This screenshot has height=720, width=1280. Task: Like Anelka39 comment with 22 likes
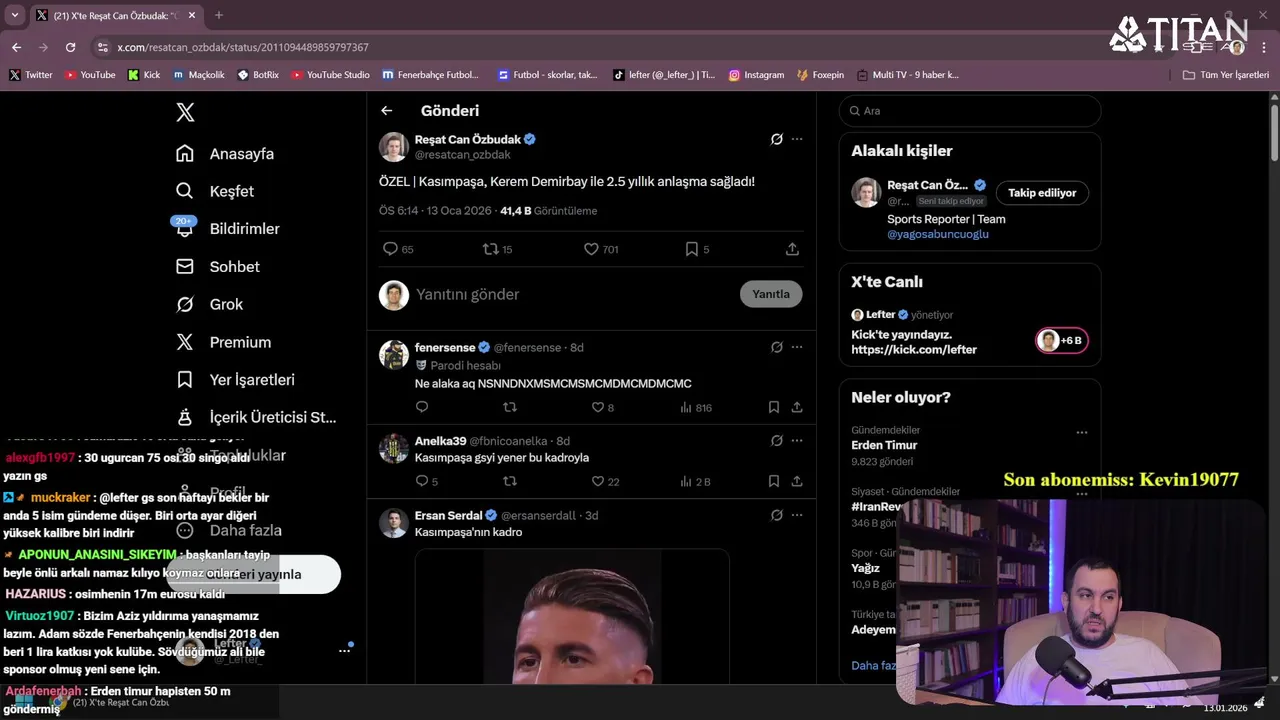click(x=597, y=481)
